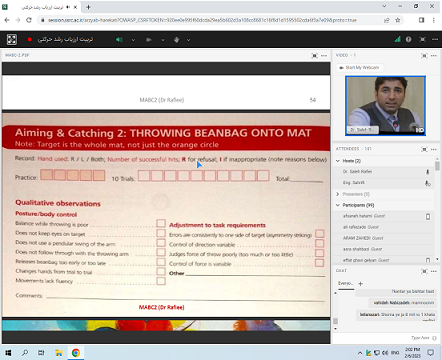
Task: Click Start My Webcam button
Action: 359,68
